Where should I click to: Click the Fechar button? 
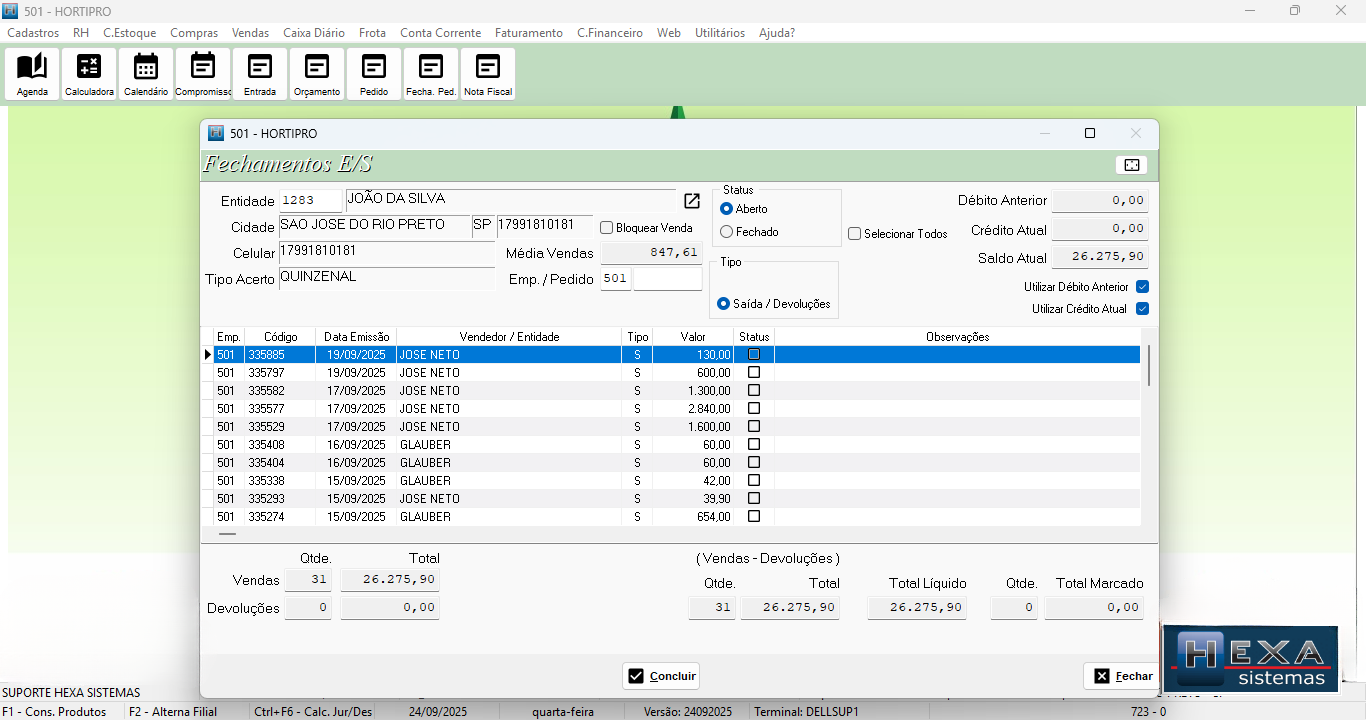1122,676
